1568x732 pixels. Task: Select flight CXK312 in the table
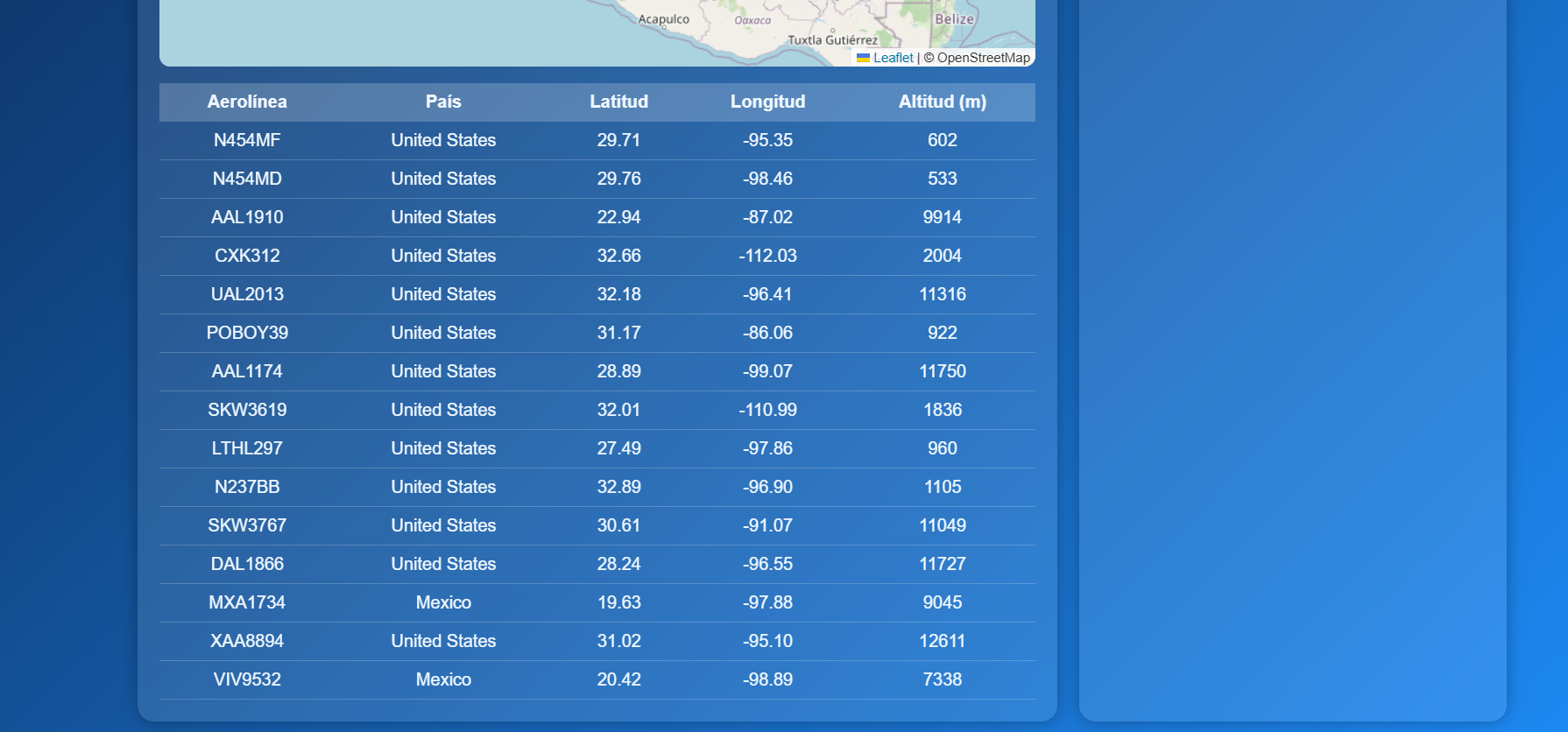pyautogui.click(x=247, y=256)
